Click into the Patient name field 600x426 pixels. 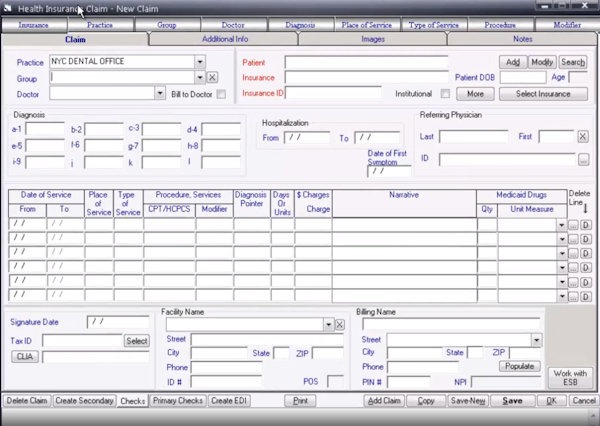[365, 62]
